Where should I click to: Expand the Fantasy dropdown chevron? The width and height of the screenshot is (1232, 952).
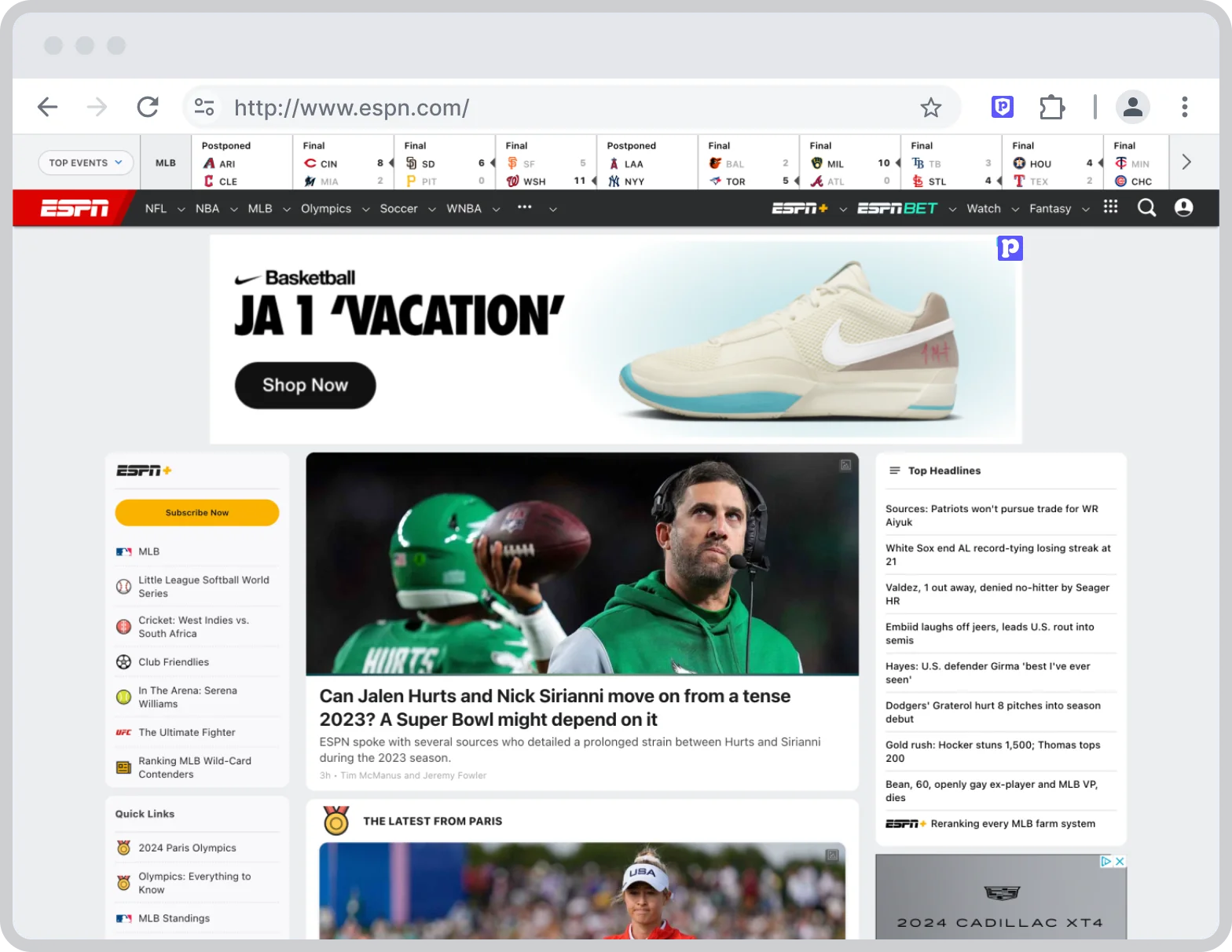pyautogui.click(x=1086, y=210)
